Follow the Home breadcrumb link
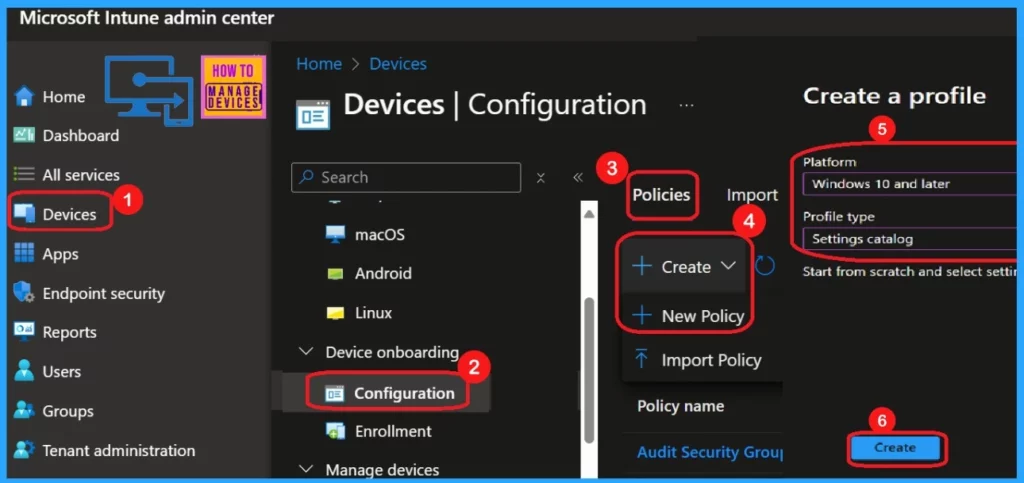Screen dimensions: 1024x483 319,64
